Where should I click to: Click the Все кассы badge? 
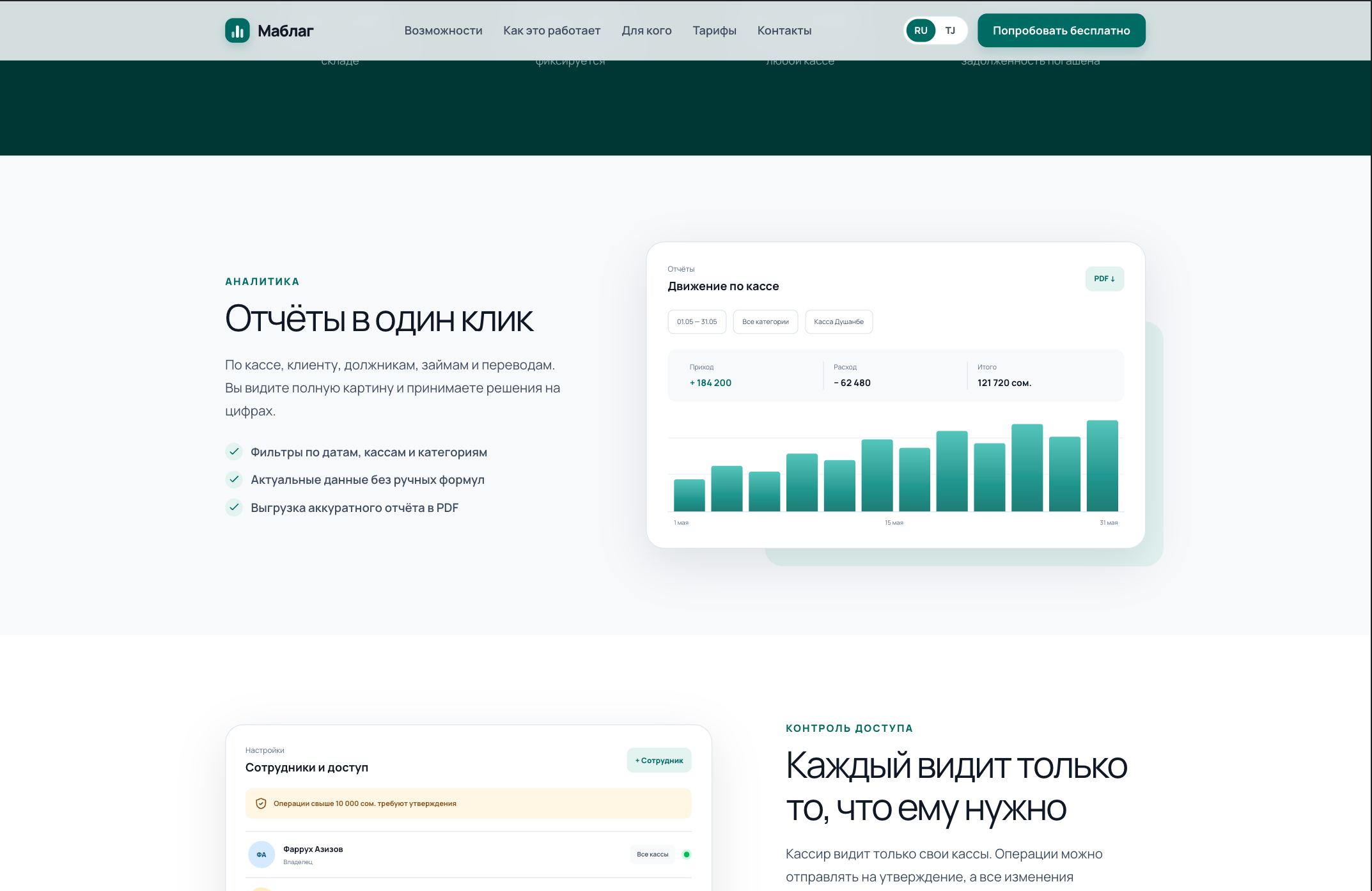tap(653, 855)
